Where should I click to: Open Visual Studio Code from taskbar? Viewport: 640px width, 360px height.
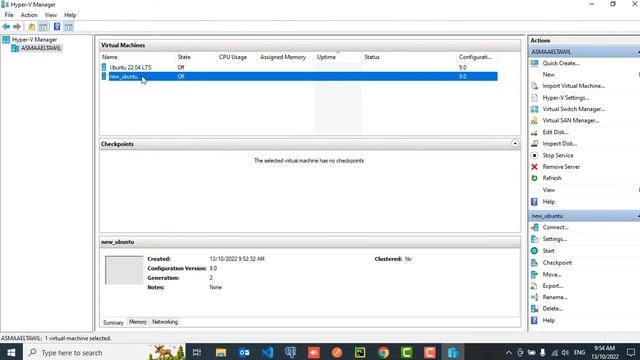pos(267,353)
